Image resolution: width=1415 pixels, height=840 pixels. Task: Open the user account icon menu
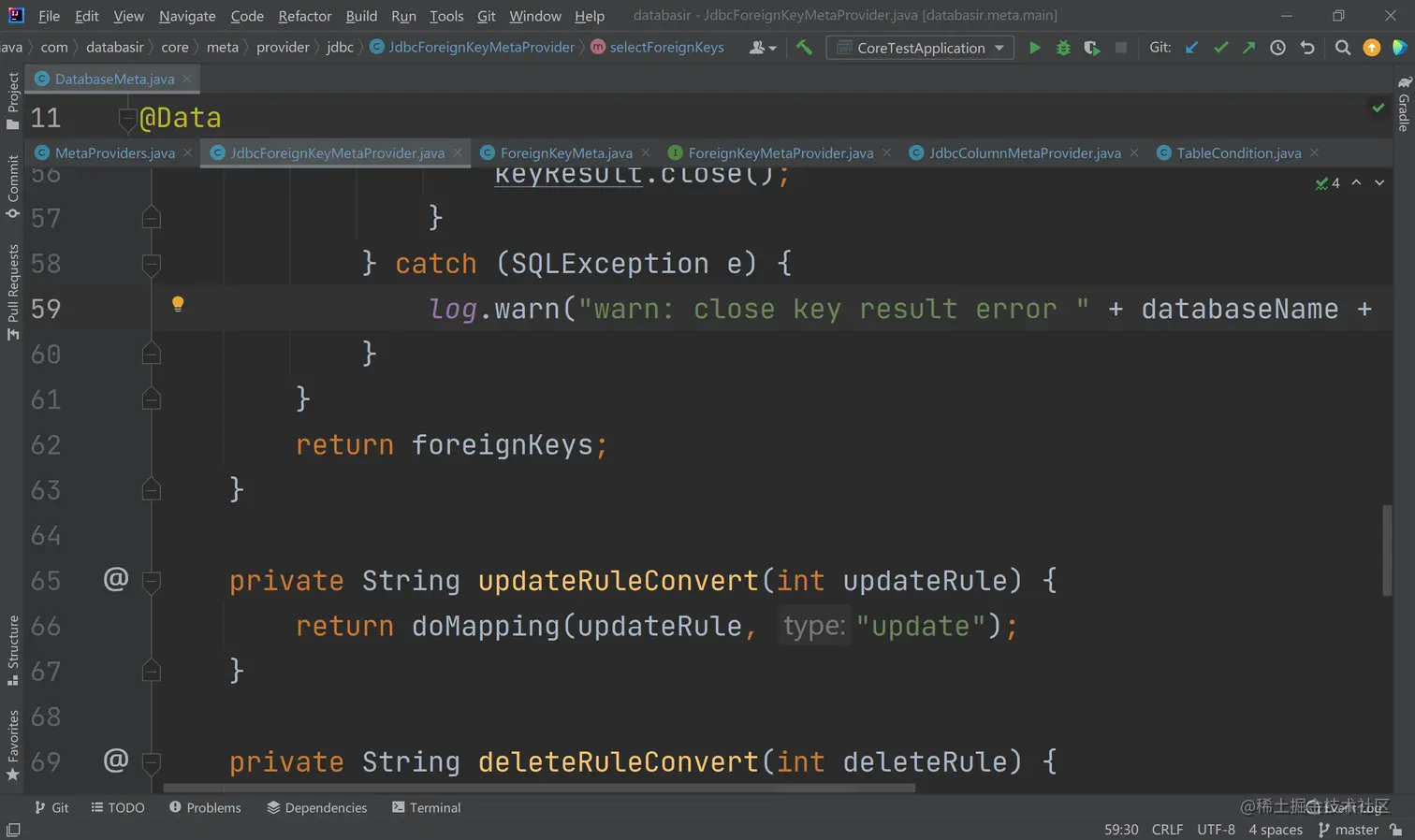[763, 48]
